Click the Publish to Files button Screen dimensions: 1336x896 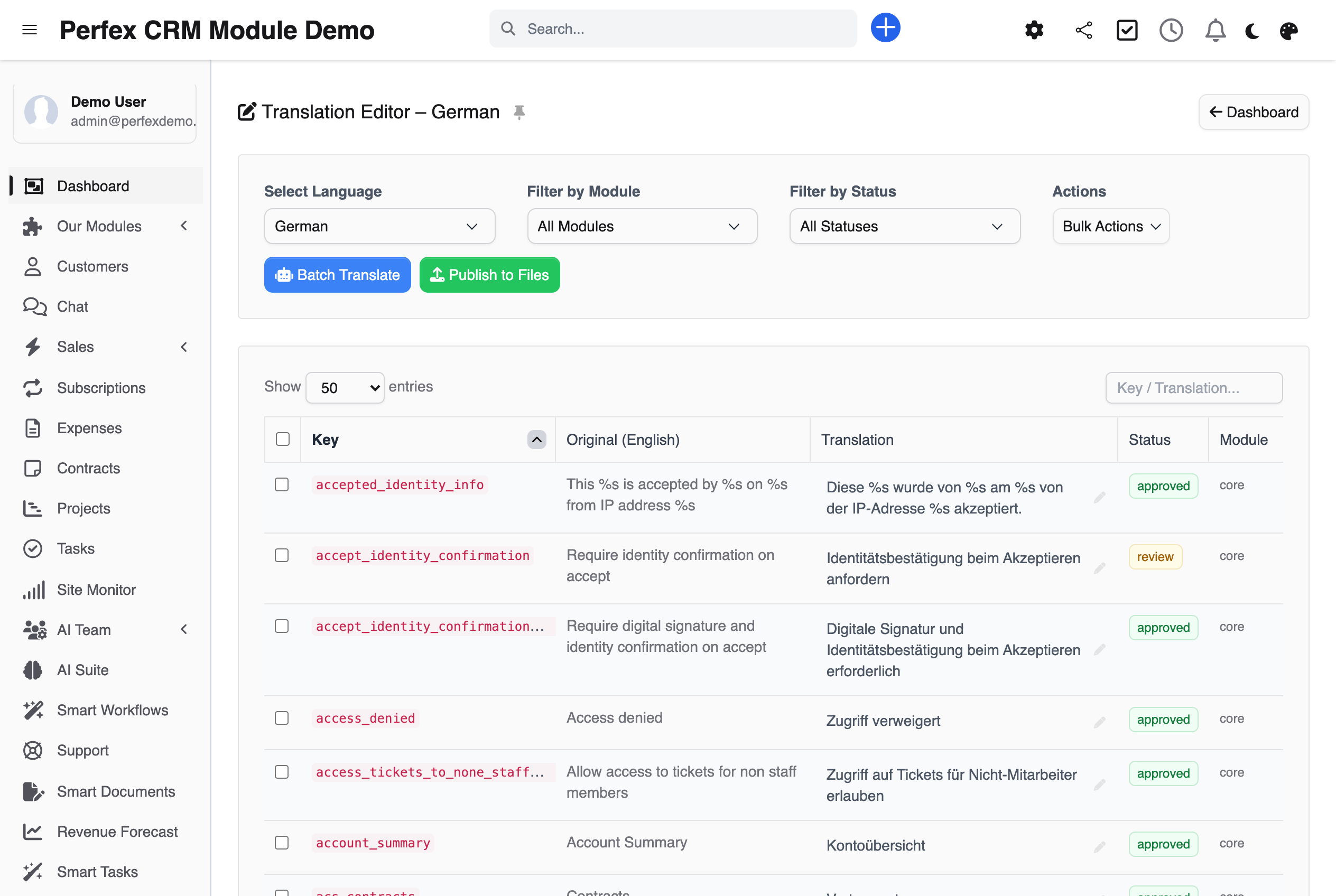(489, 275)
